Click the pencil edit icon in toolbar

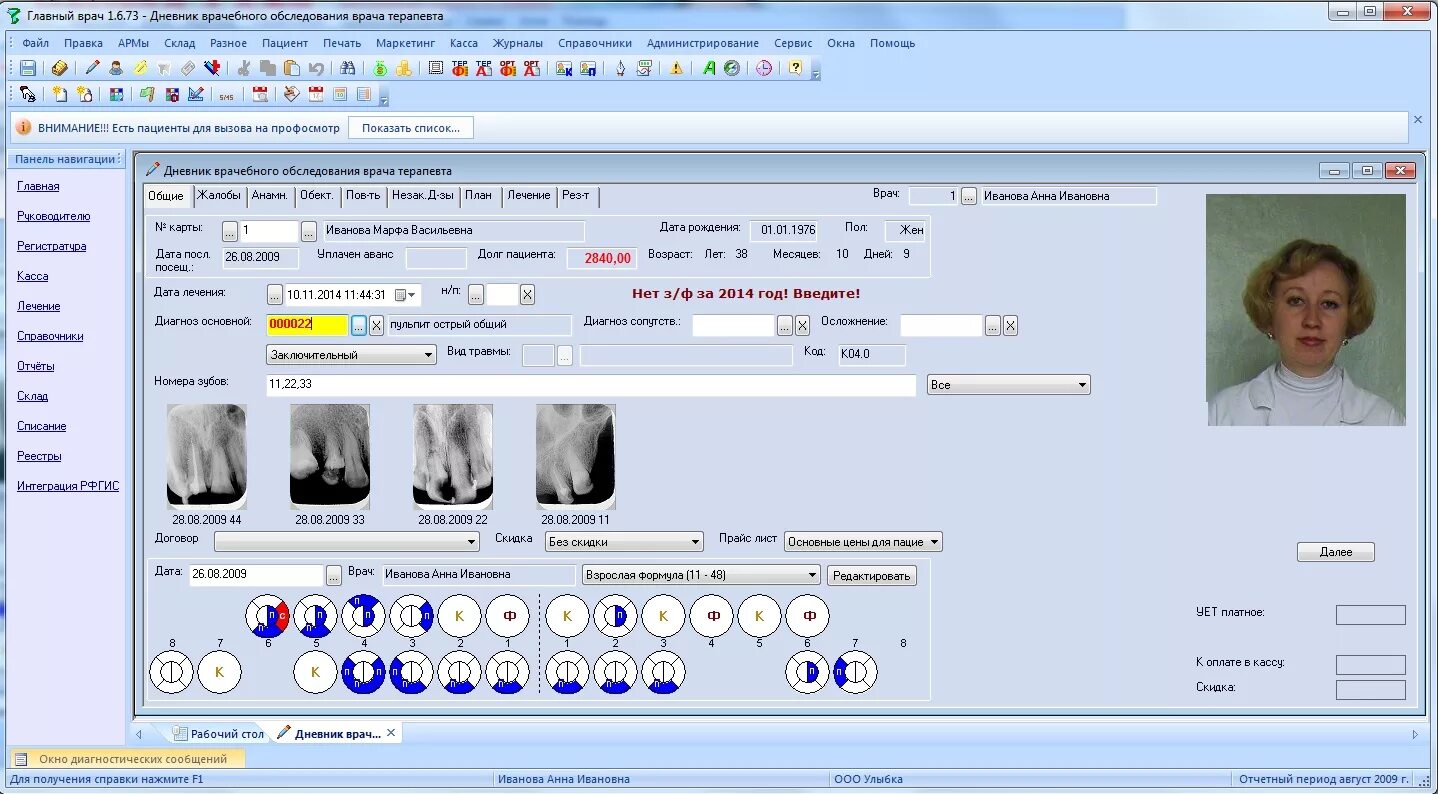93,68
